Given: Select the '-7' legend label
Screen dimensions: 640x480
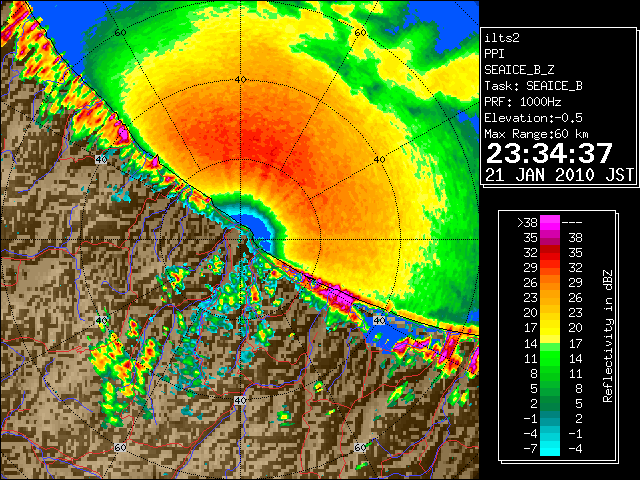Looking at the screenshot, I should [x=530, y=449].
